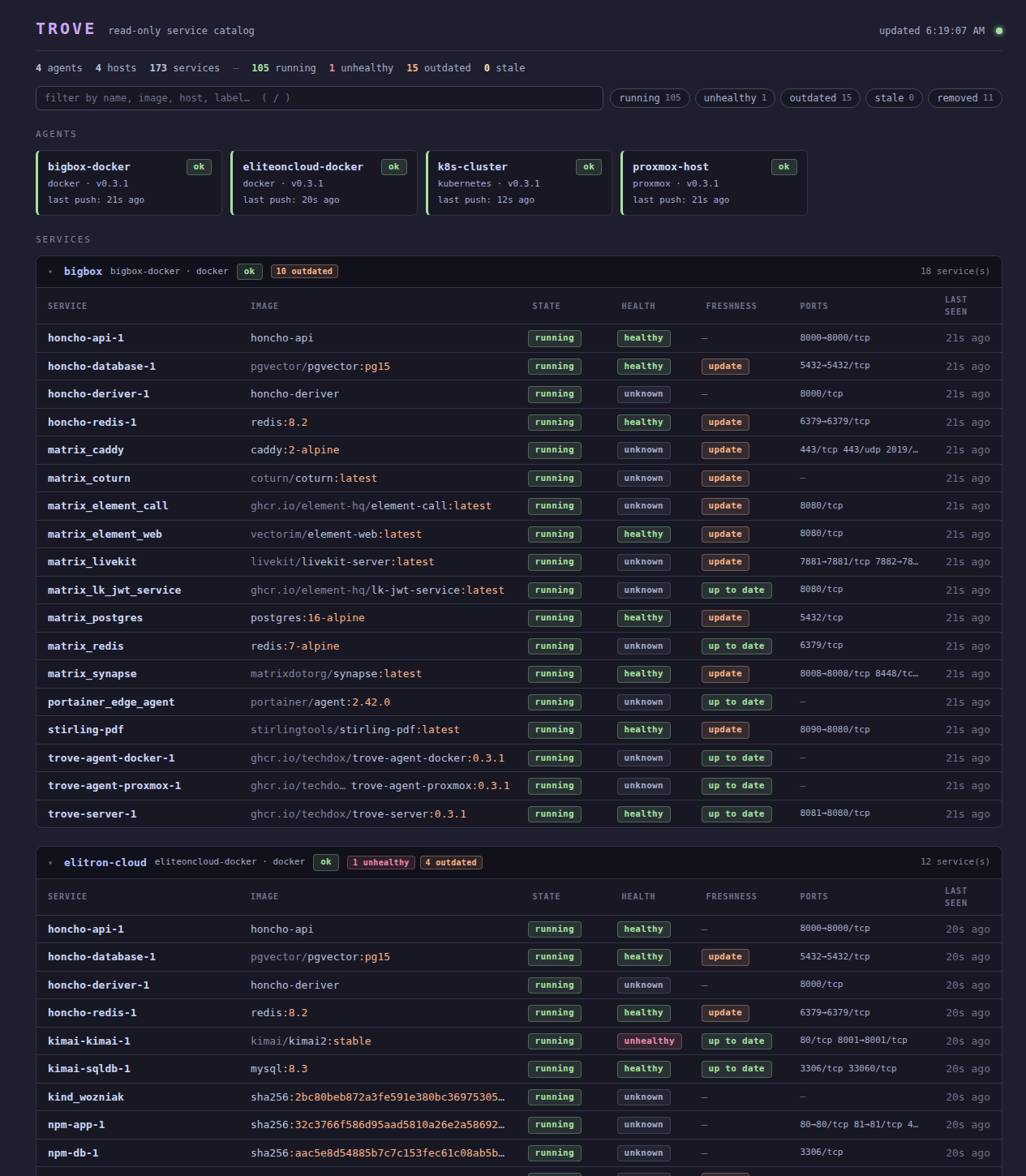Click the TROVE logo title

click(66, 29)
